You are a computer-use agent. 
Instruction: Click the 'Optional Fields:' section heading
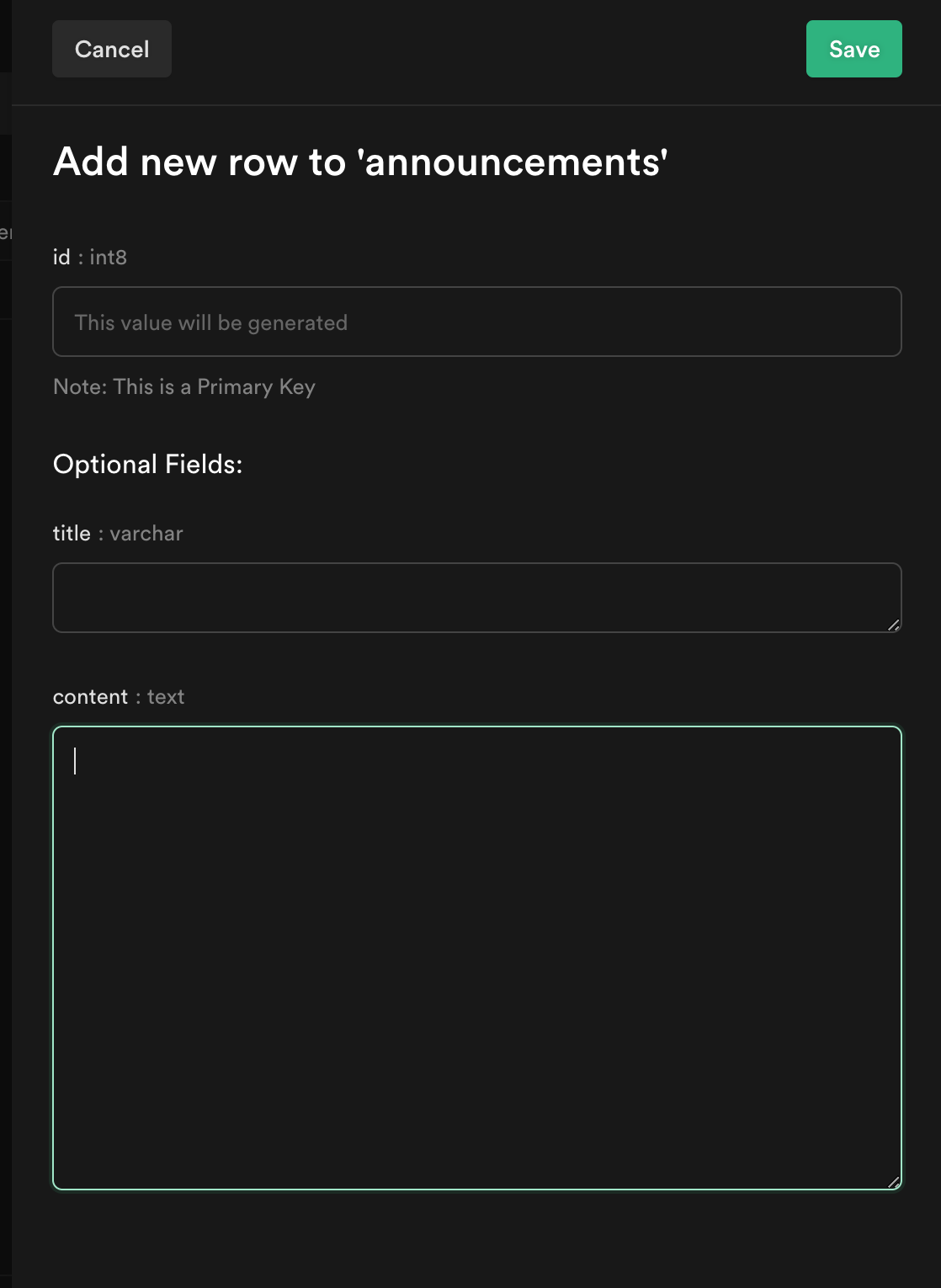148,462
